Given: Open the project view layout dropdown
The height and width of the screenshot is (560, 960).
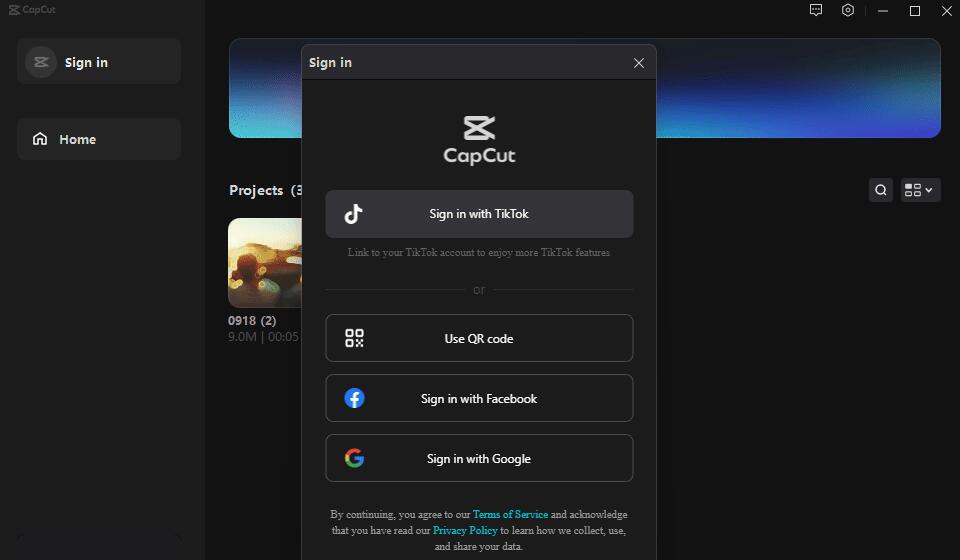Looking at the screenshot, I should [920, 190].
